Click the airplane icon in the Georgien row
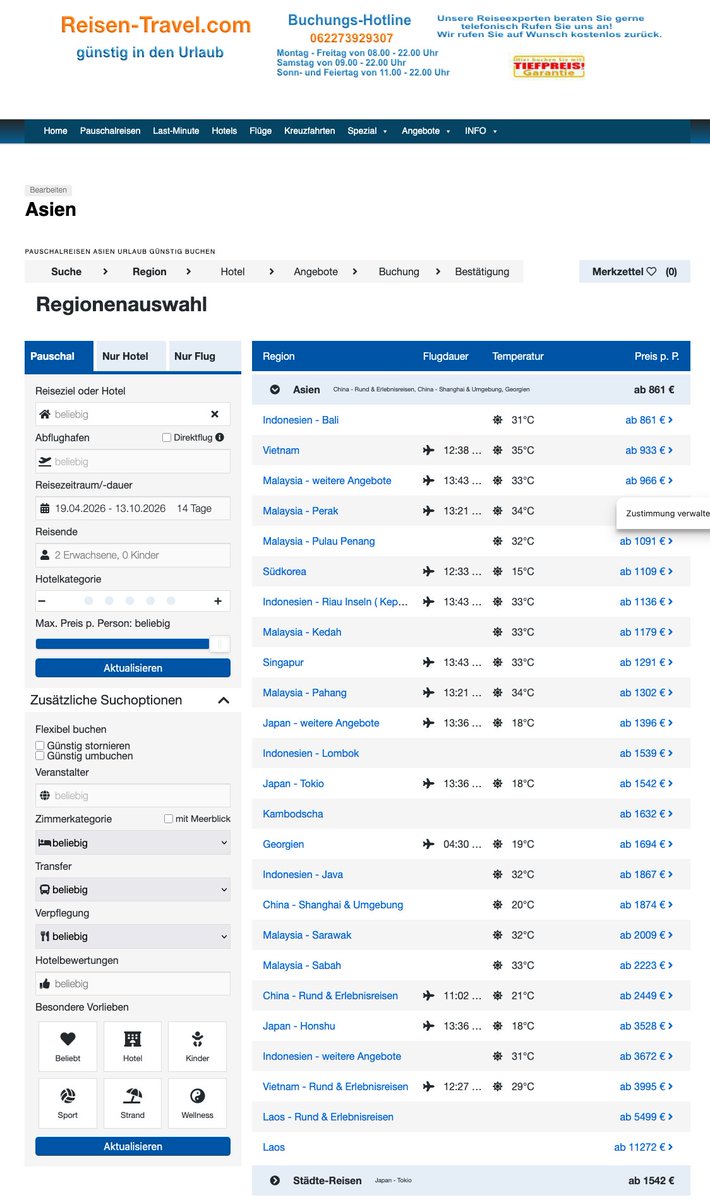Screen dimensions: 710x1200 coord(429,844)
